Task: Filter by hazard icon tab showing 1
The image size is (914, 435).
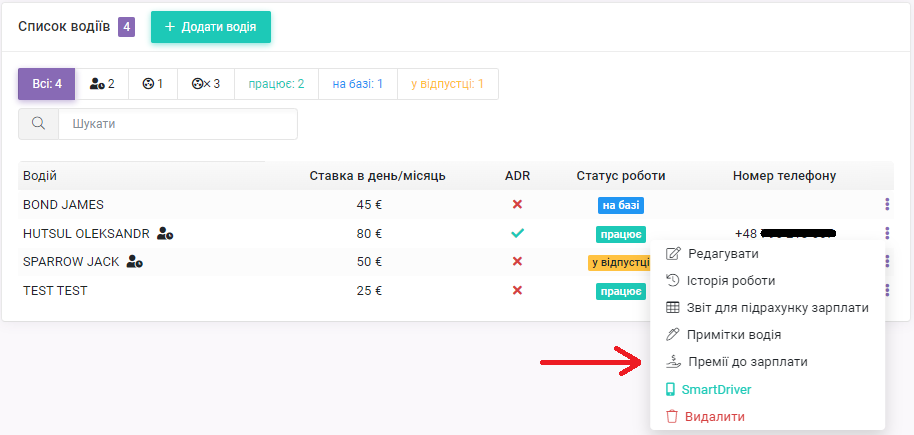Action: click(153, 84)
